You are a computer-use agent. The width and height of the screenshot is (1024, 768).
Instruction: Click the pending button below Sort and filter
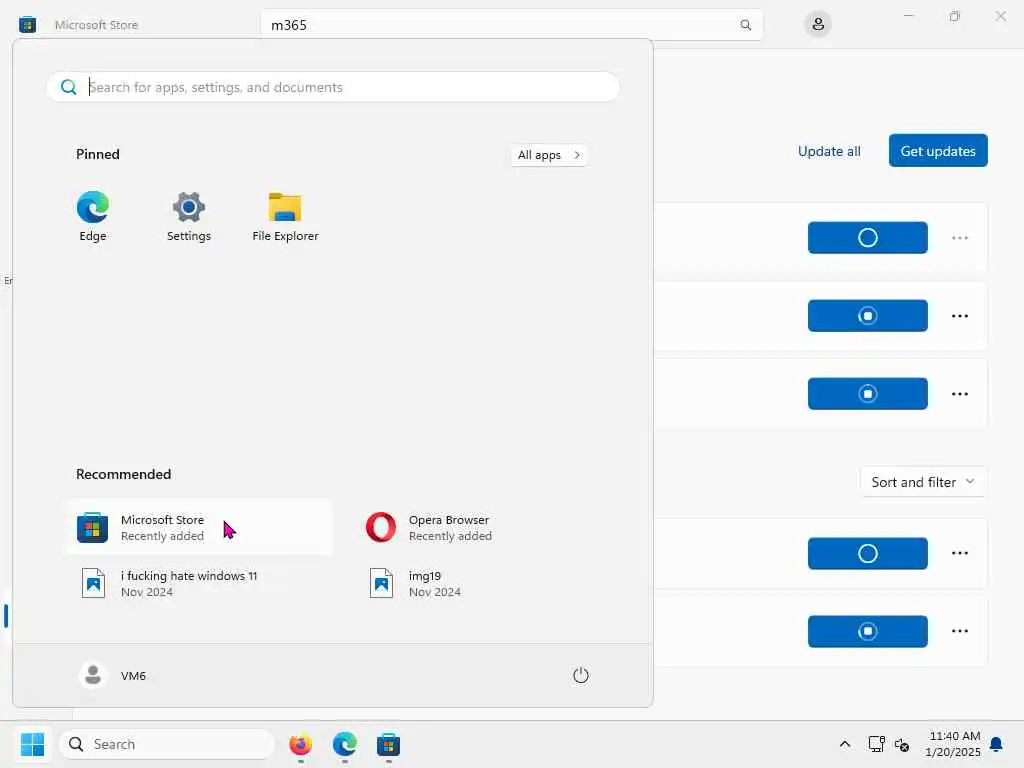(867, 553)
